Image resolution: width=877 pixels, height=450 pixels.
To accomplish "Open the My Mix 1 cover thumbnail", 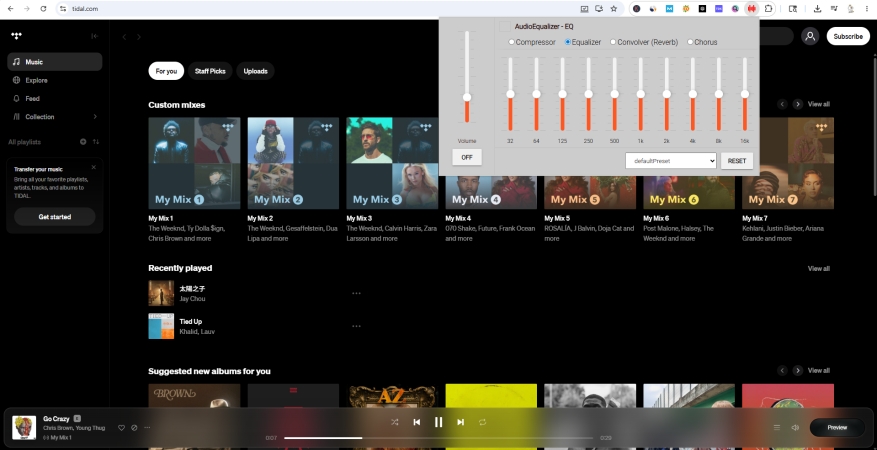I will point(194,163).
